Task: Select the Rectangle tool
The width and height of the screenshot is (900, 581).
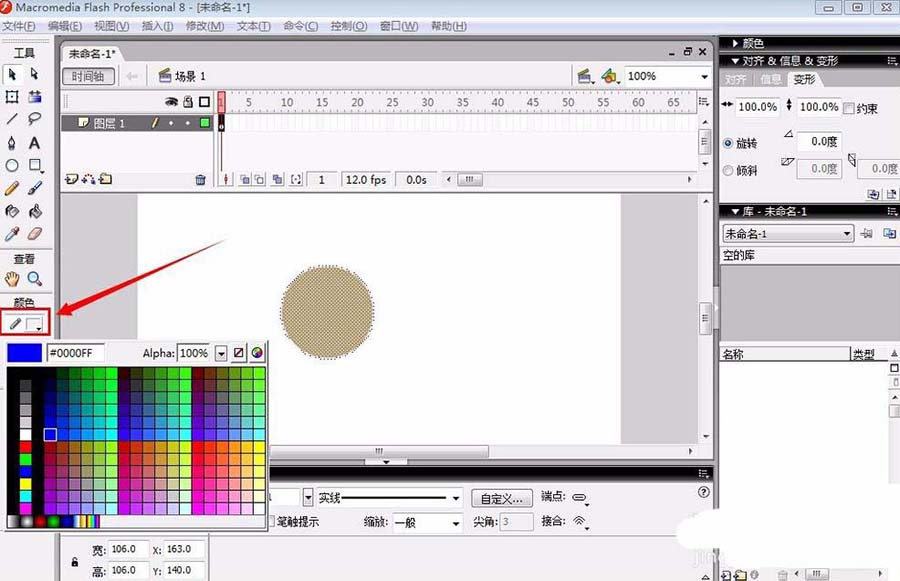Action: coord(35,165)
